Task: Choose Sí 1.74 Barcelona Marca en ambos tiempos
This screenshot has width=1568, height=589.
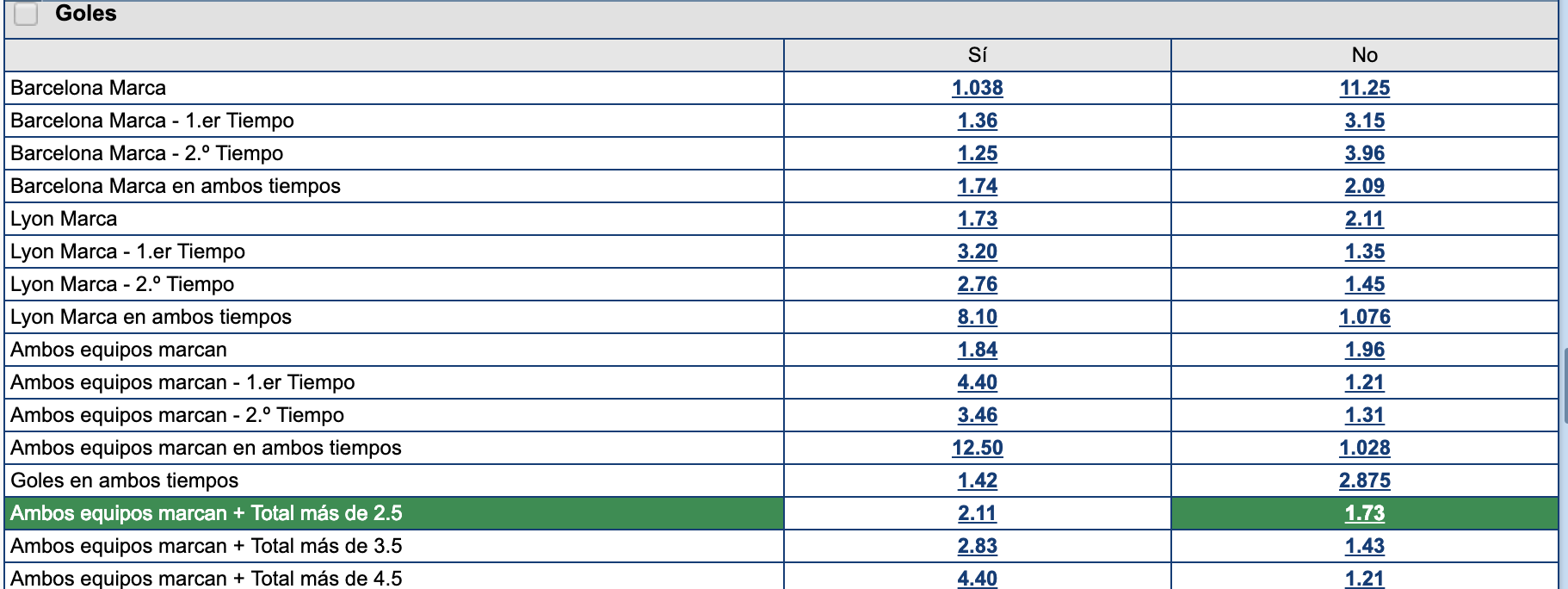Action: coord(977,186)
